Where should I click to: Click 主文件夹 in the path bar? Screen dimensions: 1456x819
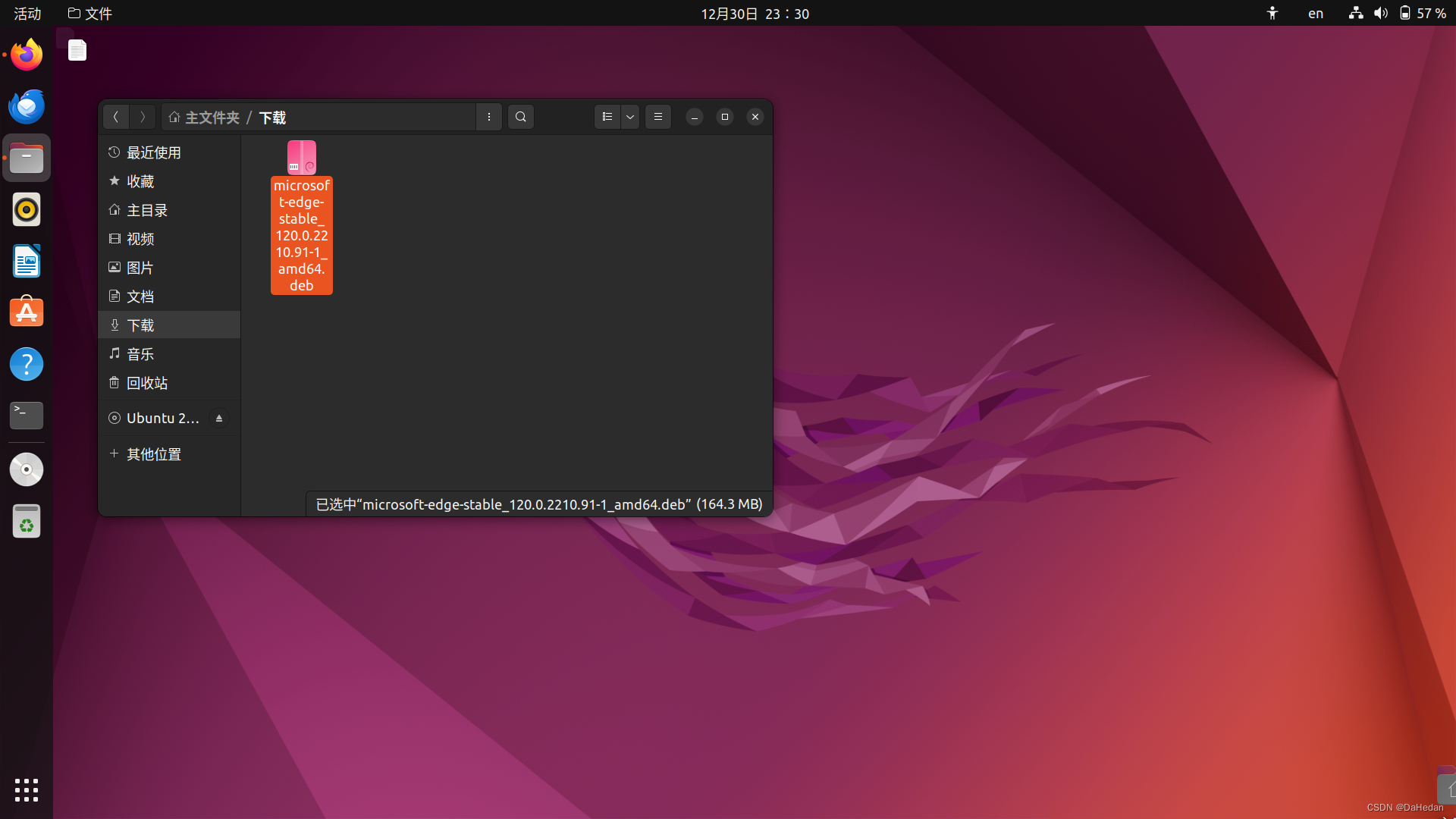click(212, 118)
